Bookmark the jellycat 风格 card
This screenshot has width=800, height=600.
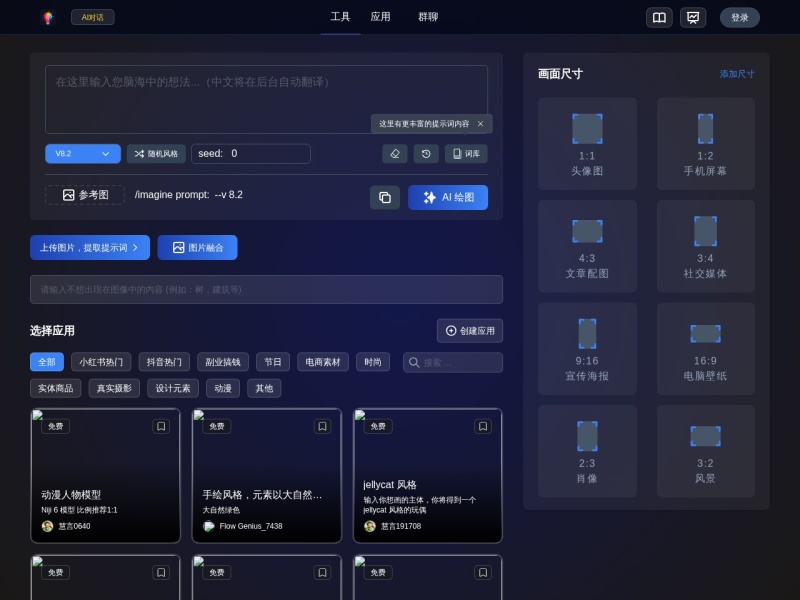point(483,426)
